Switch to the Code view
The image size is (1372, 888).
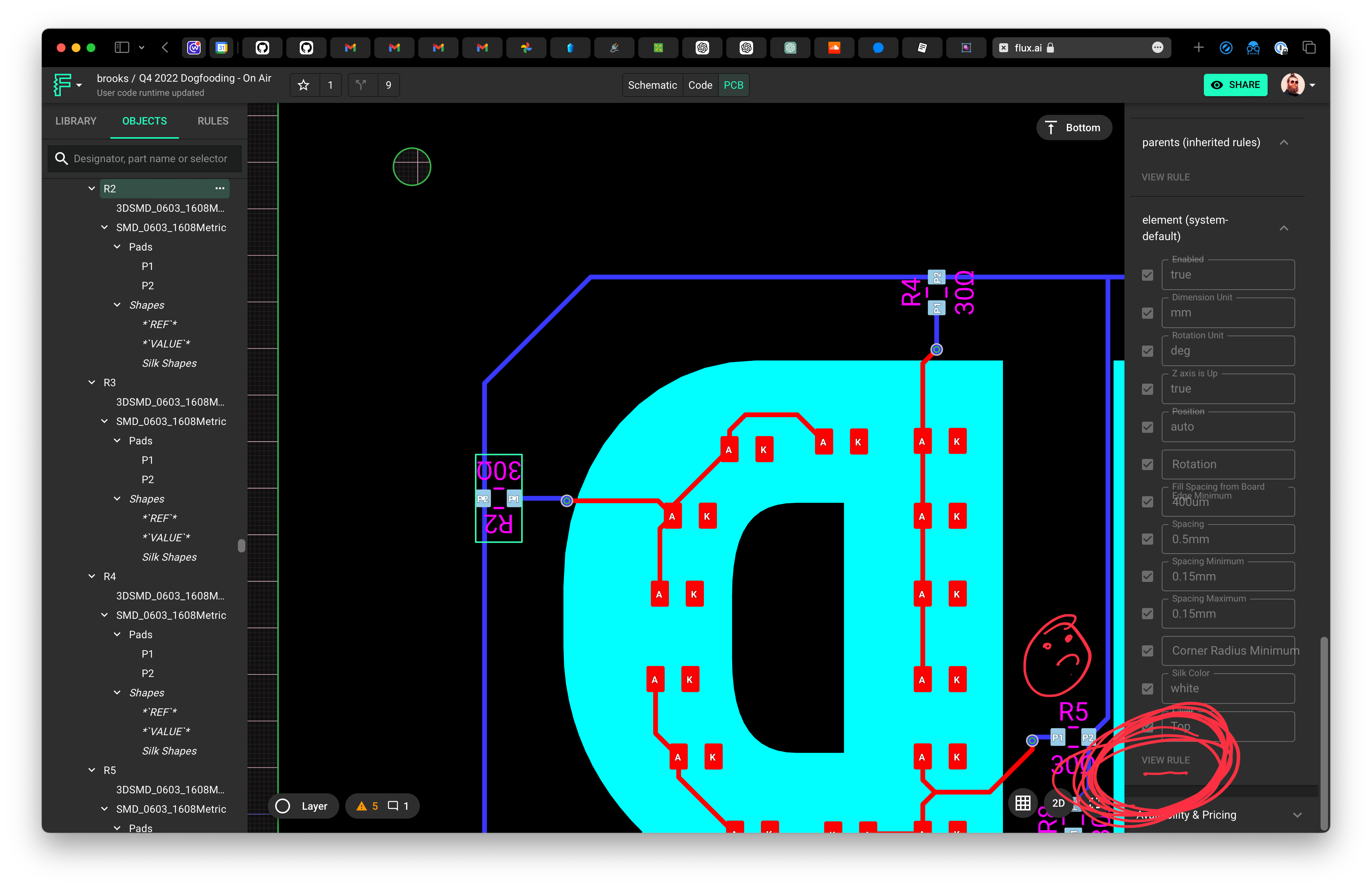[700, 85]
